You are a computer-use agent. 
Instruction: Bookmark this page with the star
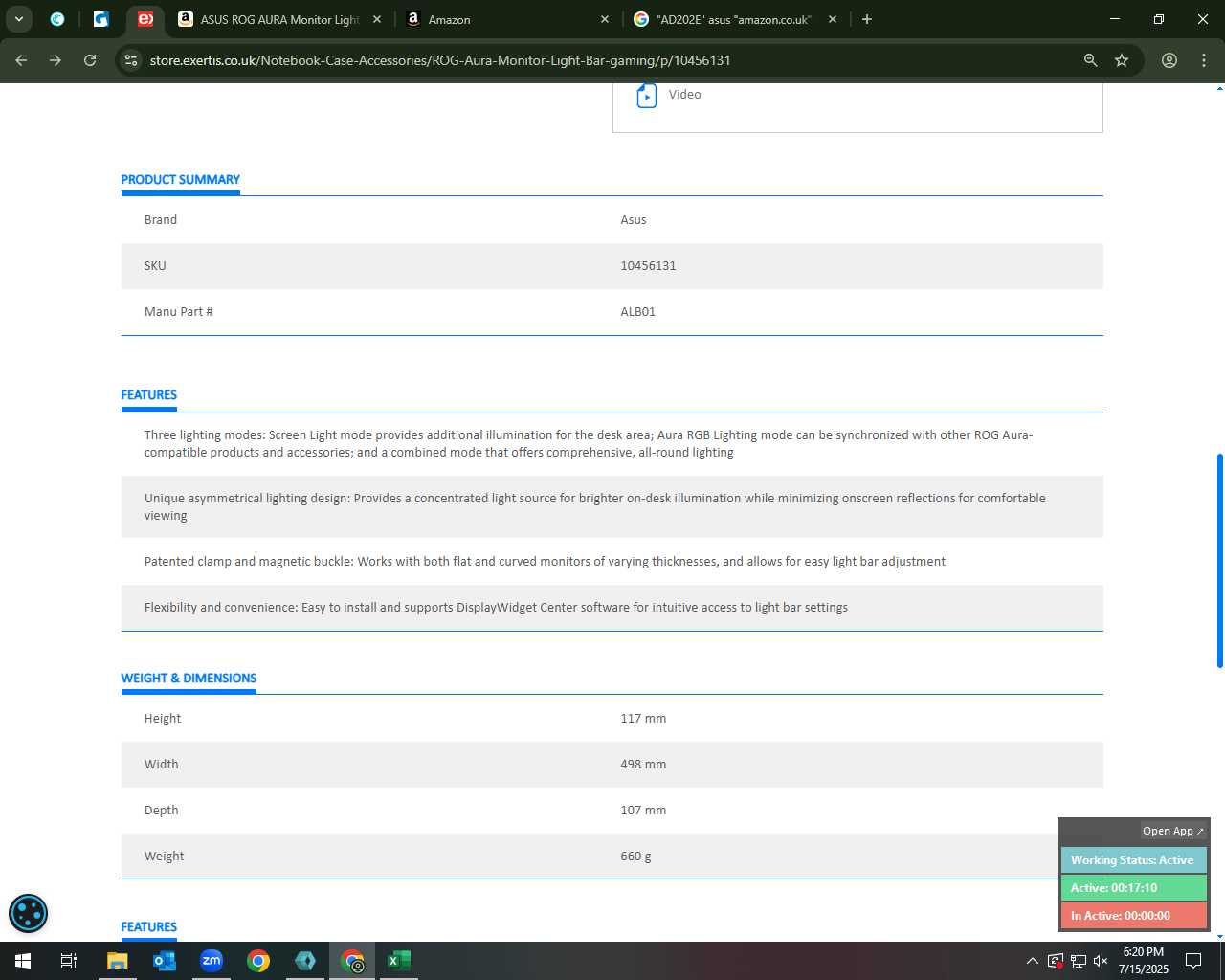tap(1122, 60)
